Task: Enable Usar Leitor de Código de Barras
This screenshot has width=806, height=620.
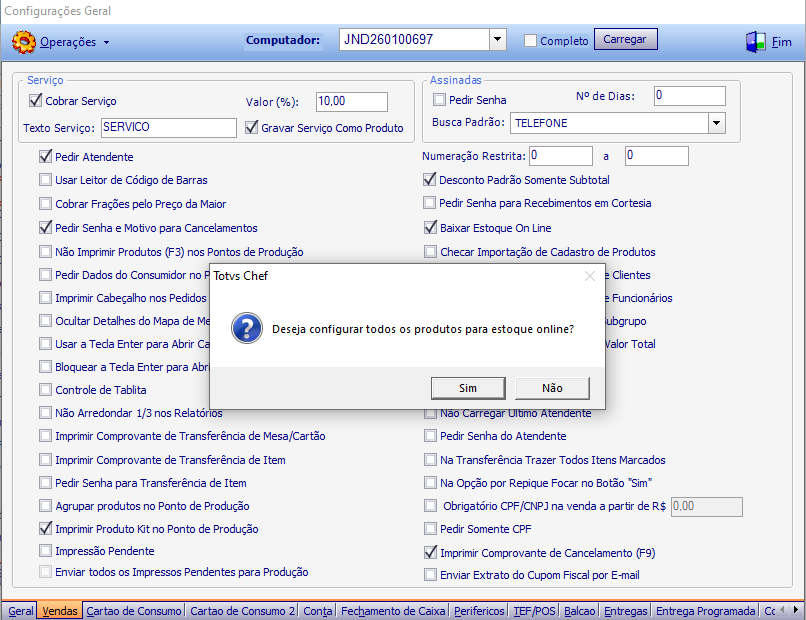Action: 45,180
